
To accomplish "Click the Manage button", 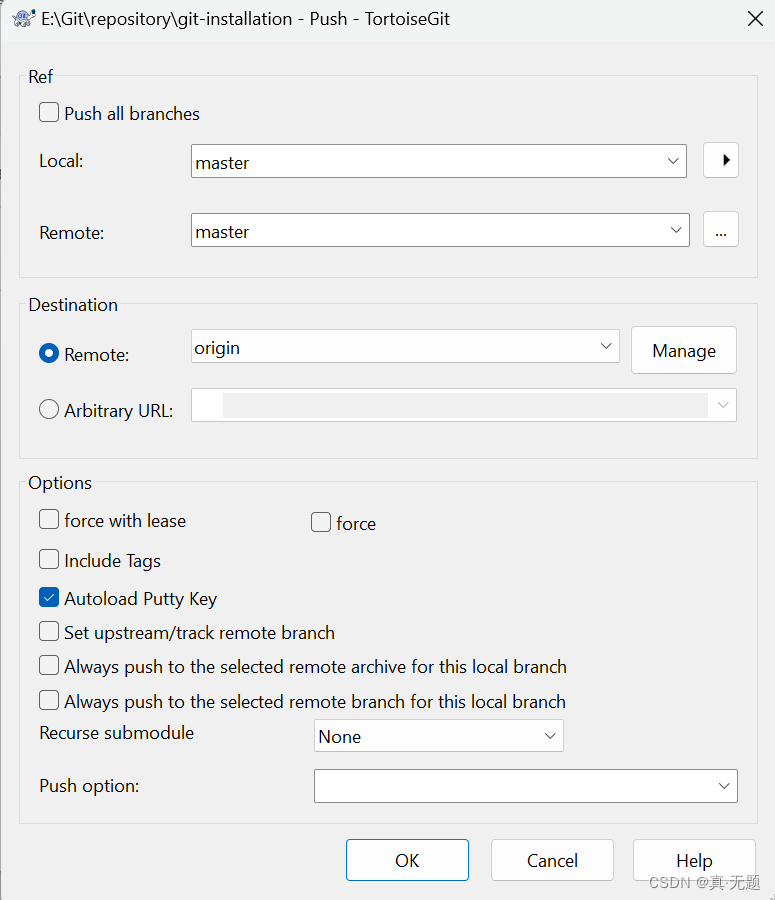I will coord(683,350).
